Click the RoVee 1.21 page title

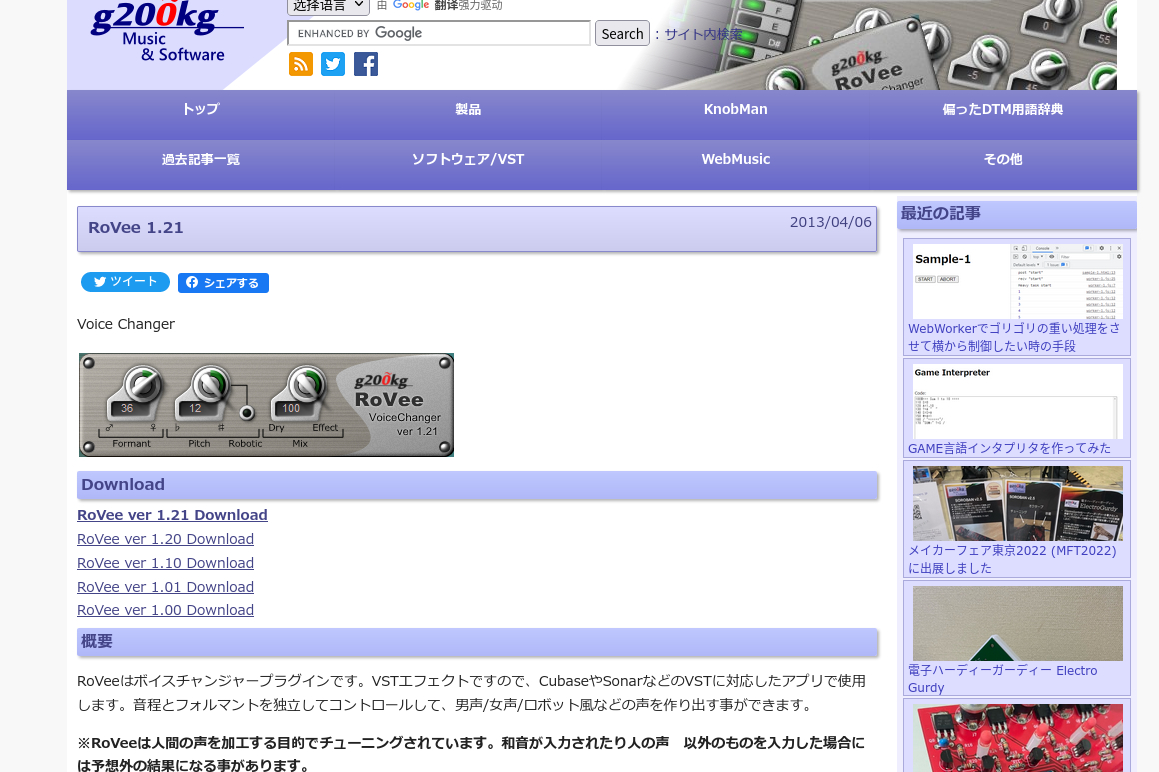135,228
